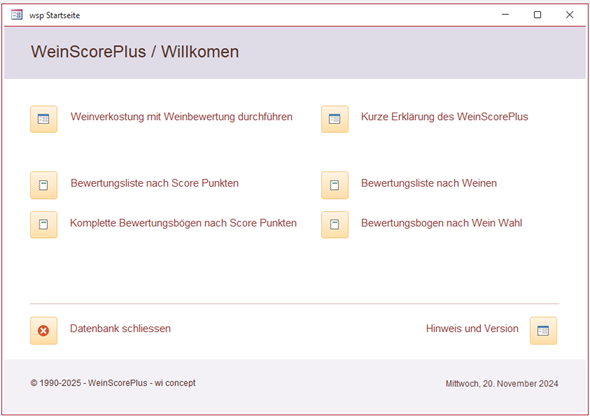Select the Bewertungsliste nach Score Punkten text
Screen dimensions: 590x416
tap(155, 183)
